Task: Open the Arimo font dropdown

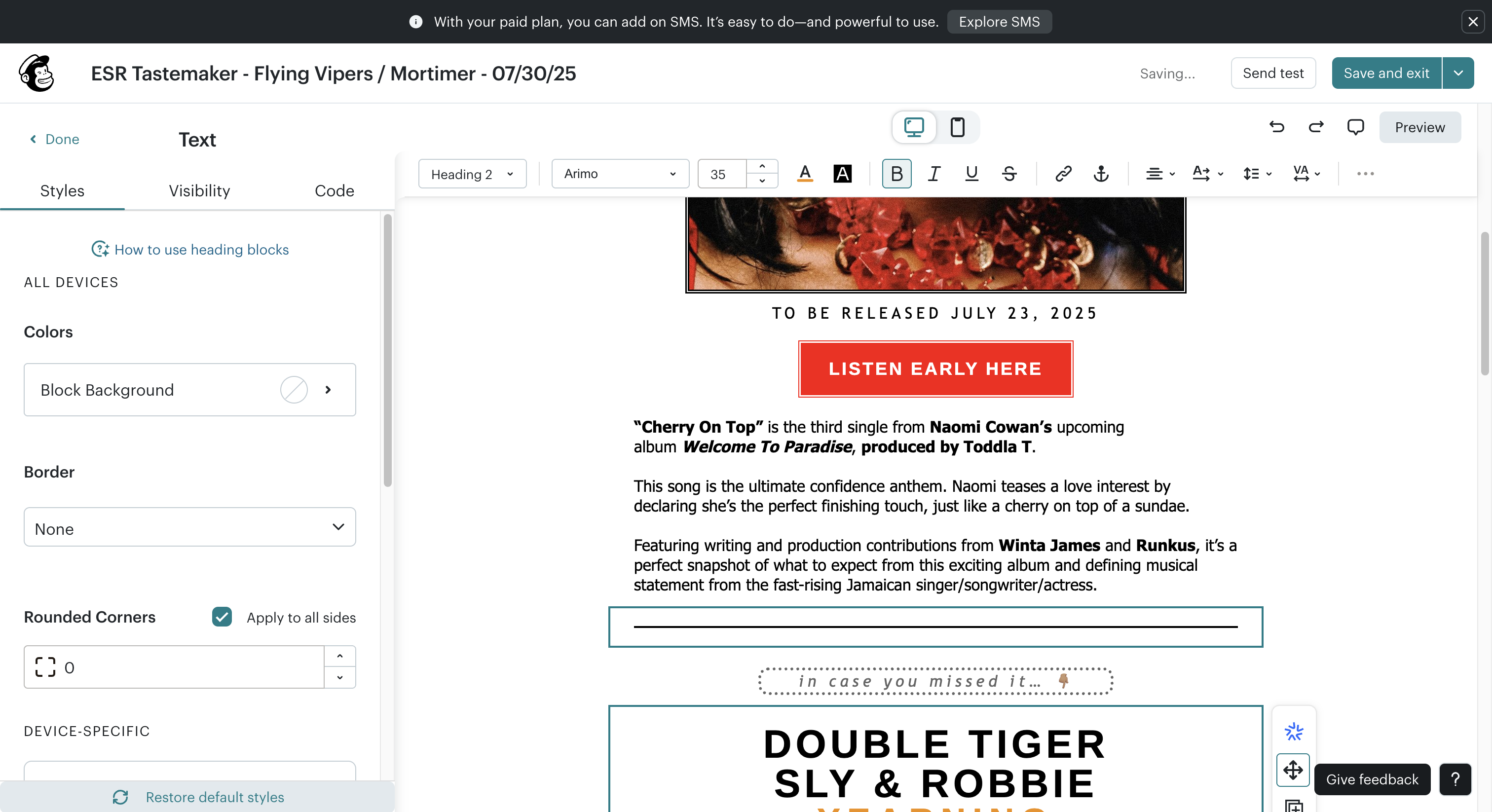Action: point(620,174)
